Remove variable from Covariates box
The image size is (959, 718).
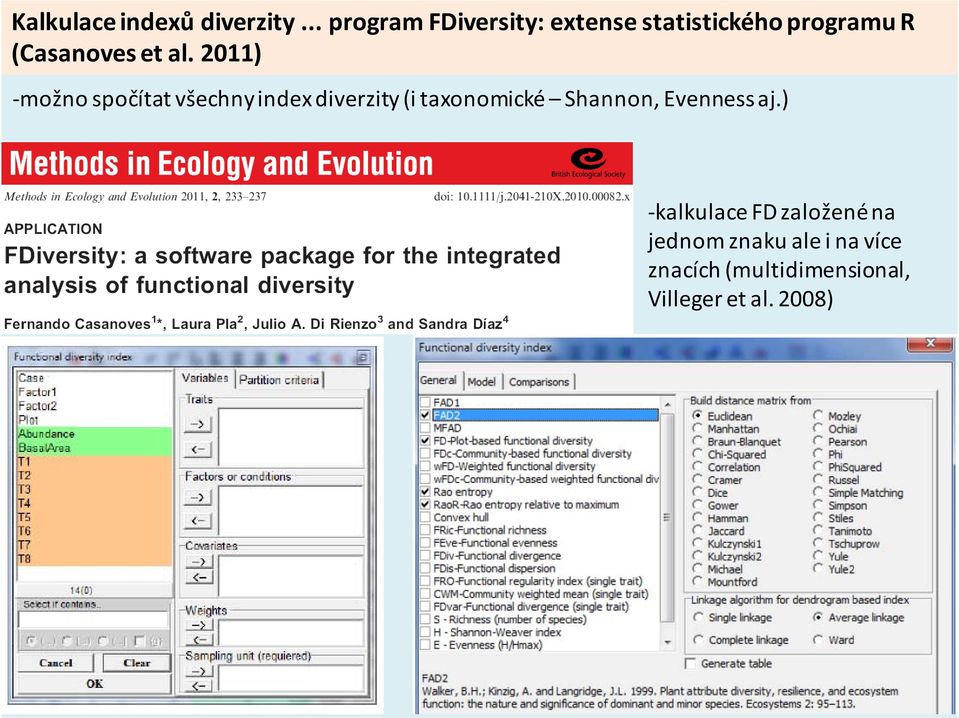pos(199,577)
